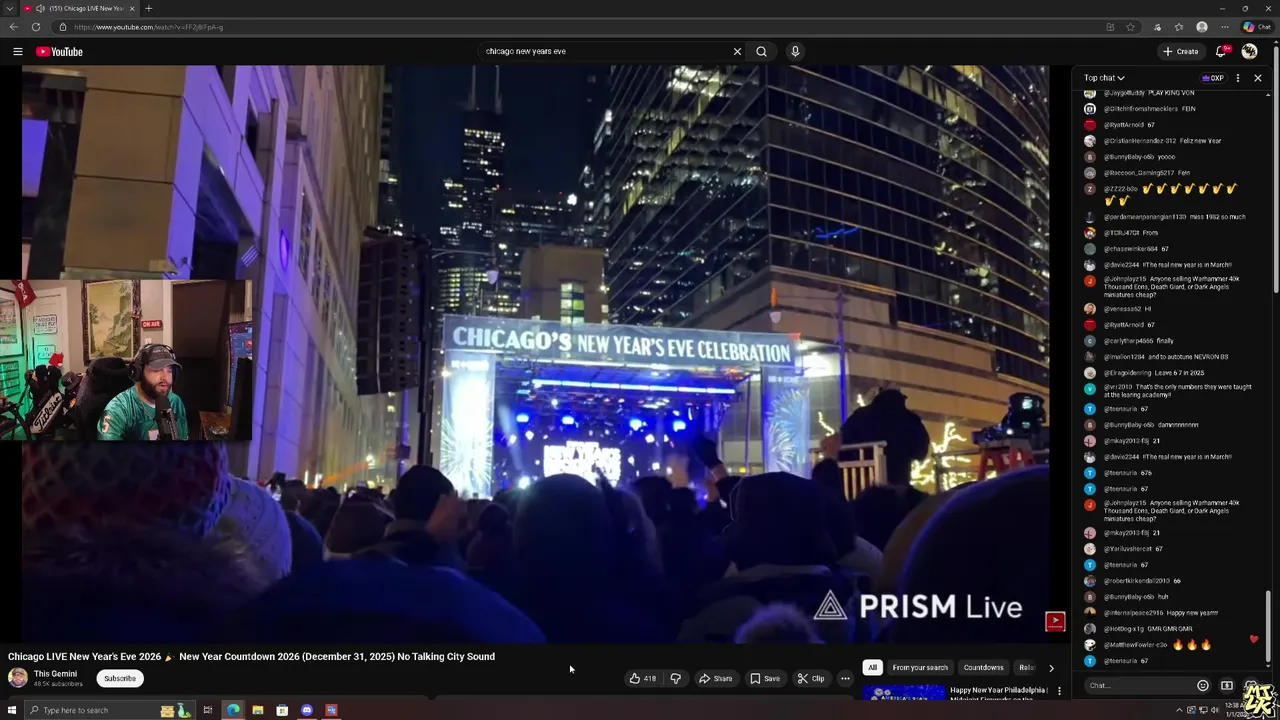The image size is (1280, 720).
Task: Open Happy New Year Philadelphia thumbnail
Action: pos(904,692)
